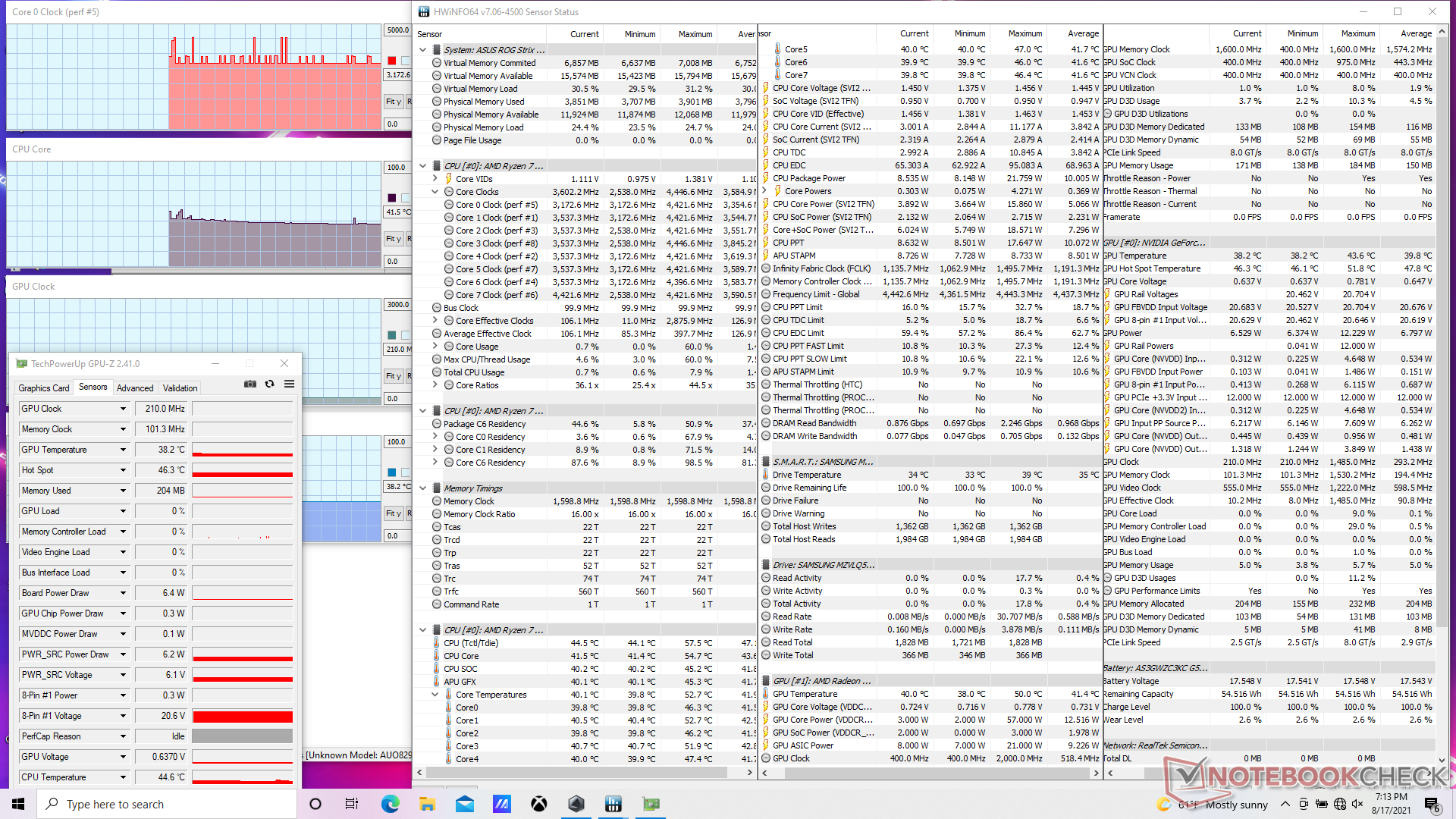This screenshot has width=1456, height=819.
Task: Collapse the System: ASUS ROG Strix group
Action: pyautogui.click(x=423, y=50)
